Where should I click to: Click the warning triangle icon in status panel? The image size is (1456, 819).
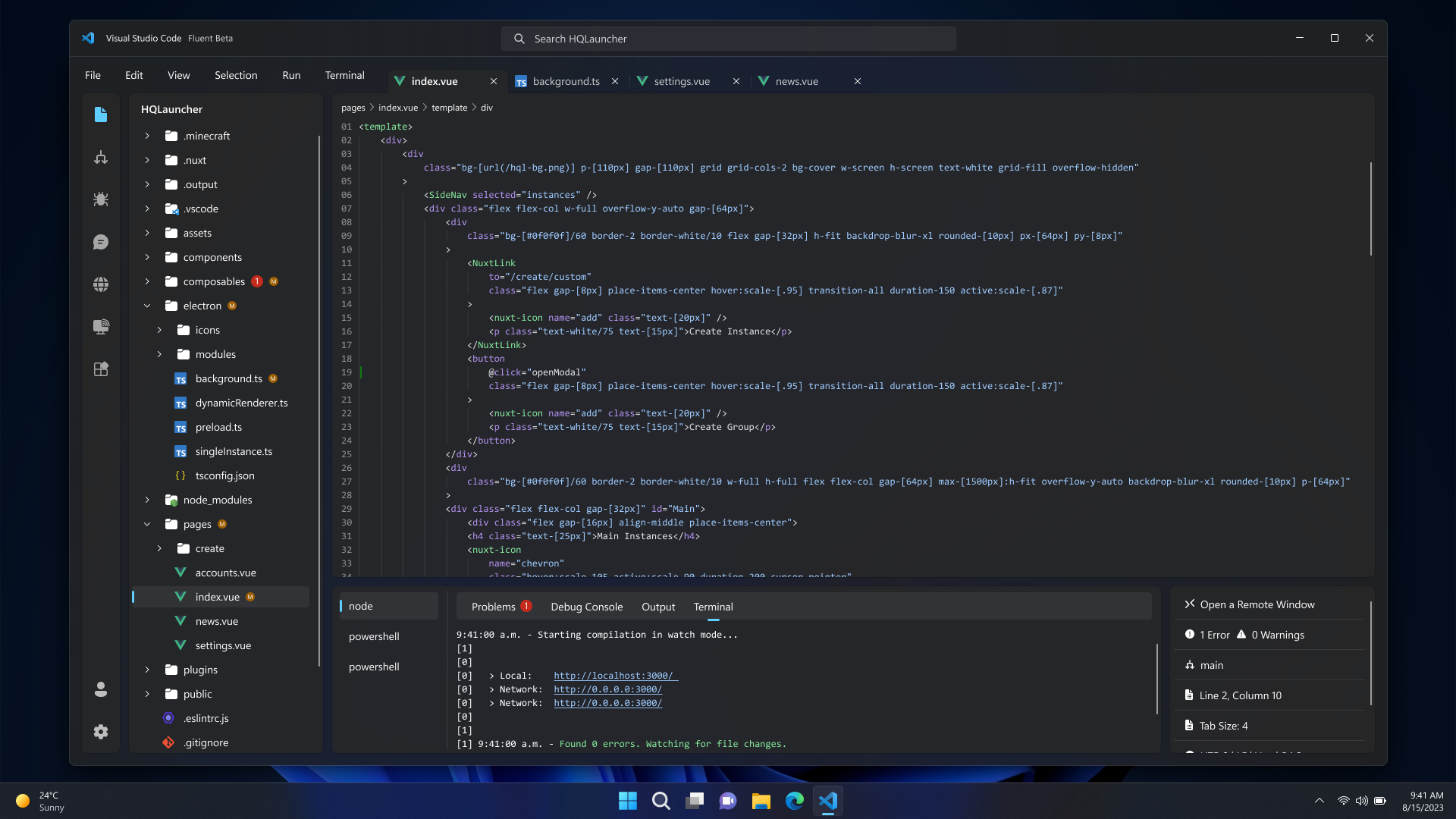(x=1241, y=635)
